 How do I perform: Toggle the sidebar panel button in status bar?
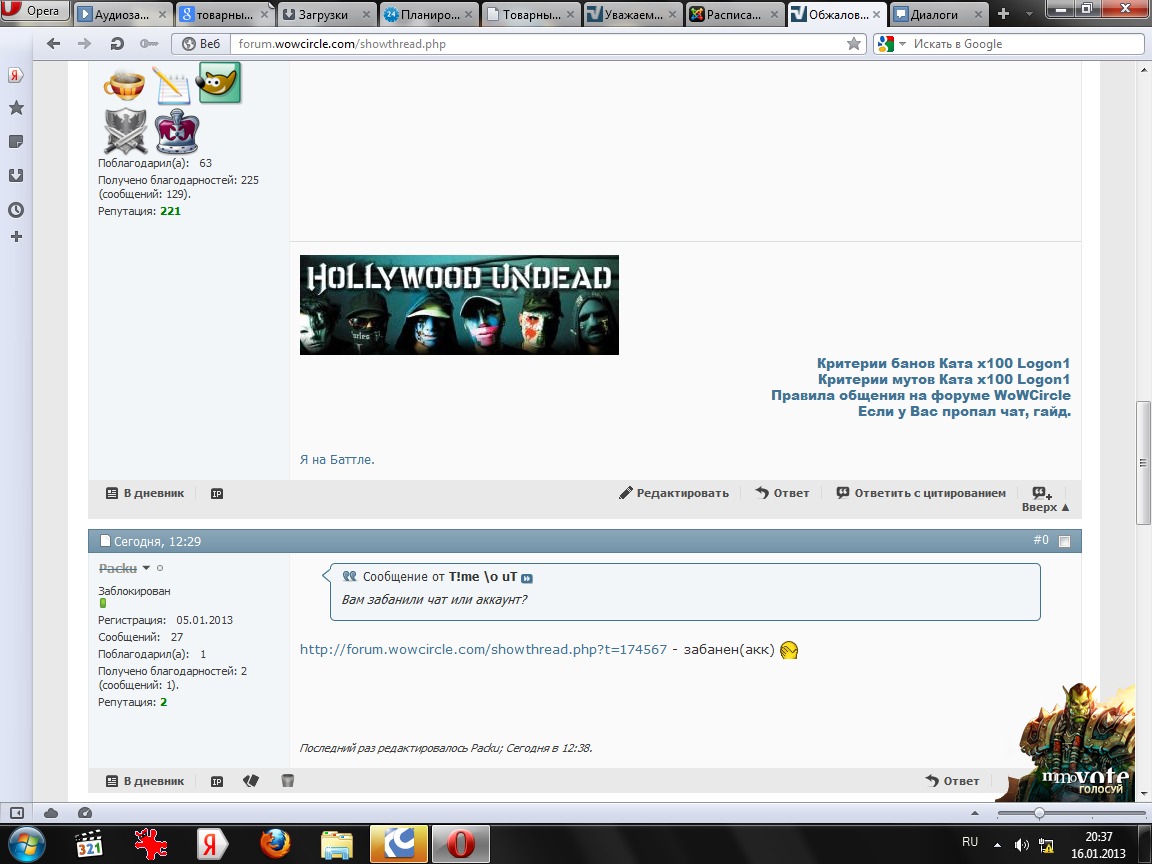16,813
